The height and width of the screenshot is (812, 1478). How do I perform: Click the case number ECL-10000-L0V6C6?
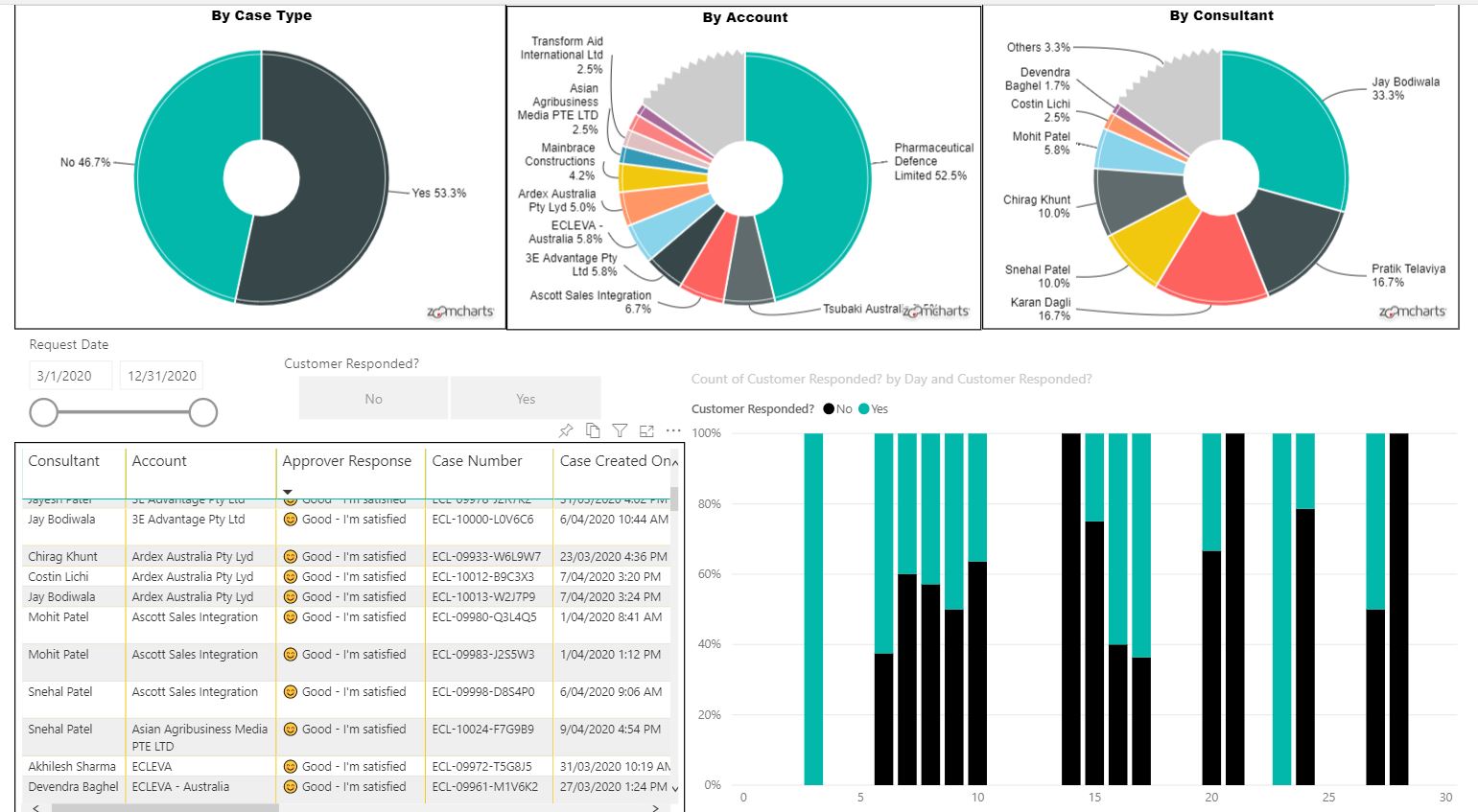click(x=482, y=520)
